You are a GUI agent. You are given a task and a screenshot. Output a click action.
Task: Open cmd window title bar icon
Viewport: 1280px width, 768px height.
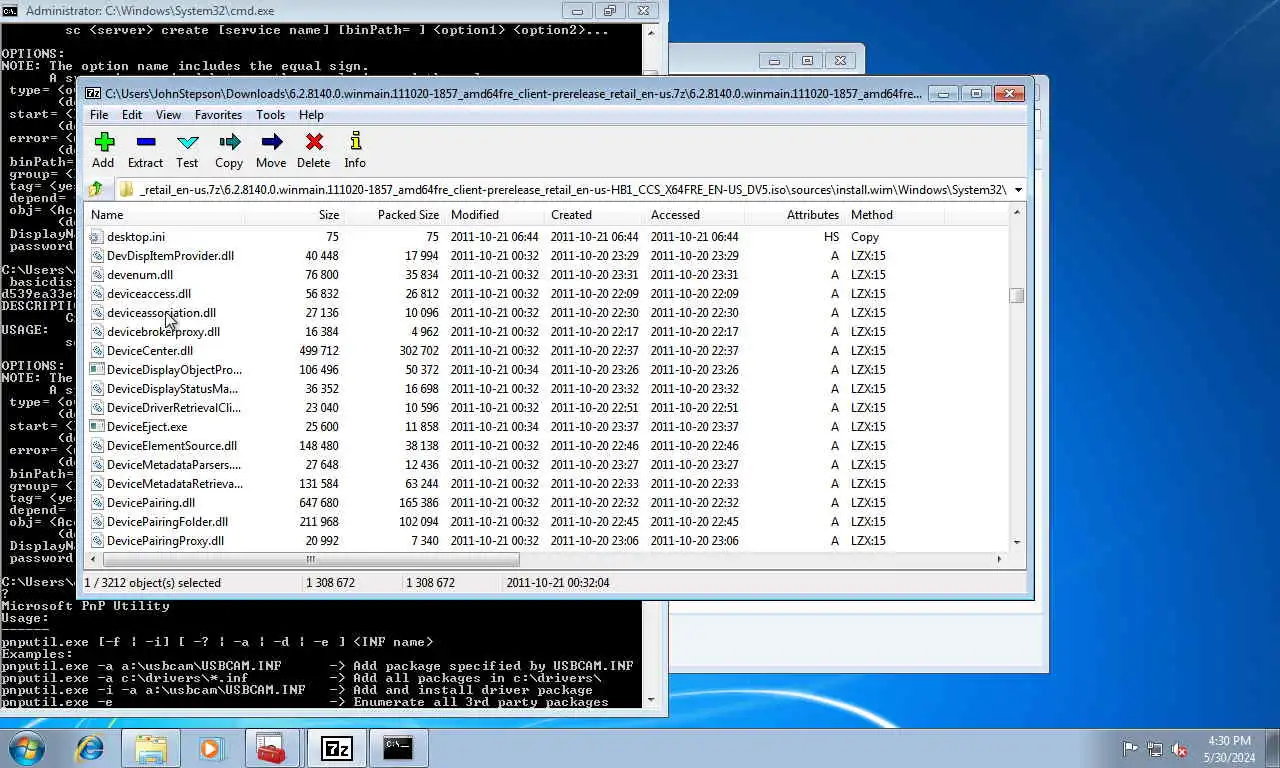click(x=10, y=10)
